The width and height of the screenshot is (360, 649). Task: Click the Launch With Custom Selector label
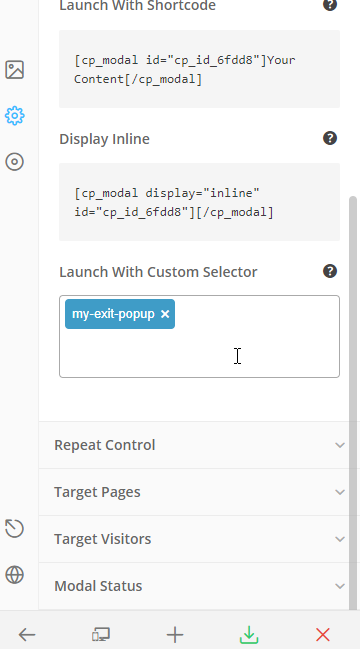(158, 272)
